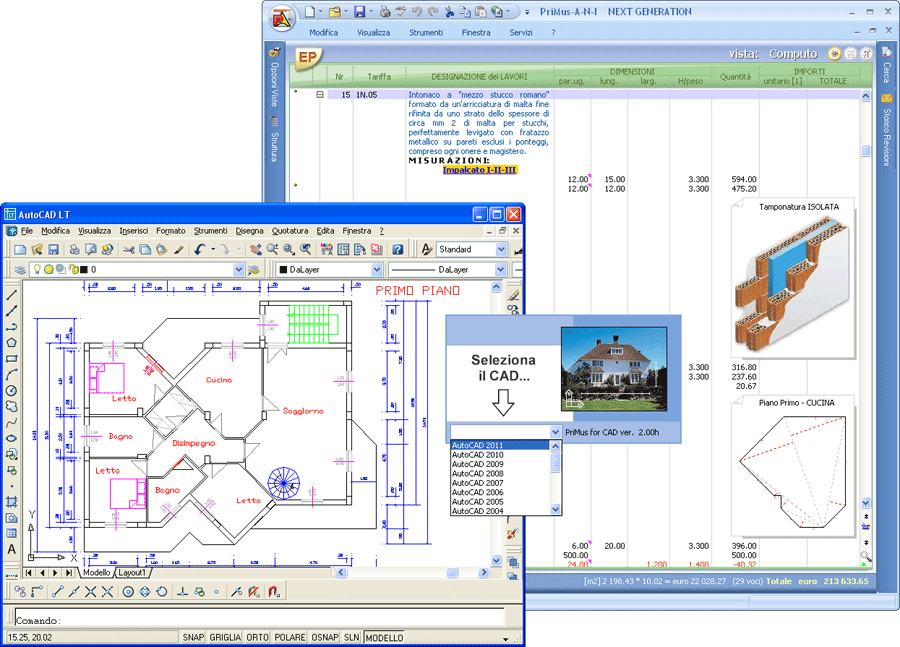This screenshot has width=900, height=647.
Task: Select the Rectangle draw tool in AutoCAD
Action: click(x=11, y=359)
